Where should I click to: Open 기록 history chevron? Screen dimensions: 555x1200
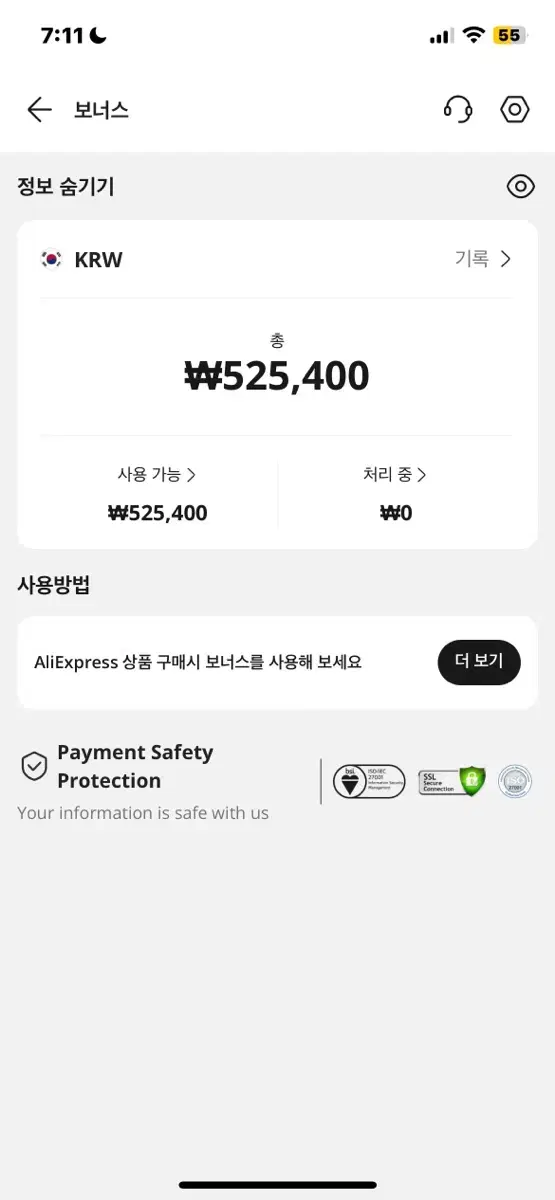tap(483, 259)
